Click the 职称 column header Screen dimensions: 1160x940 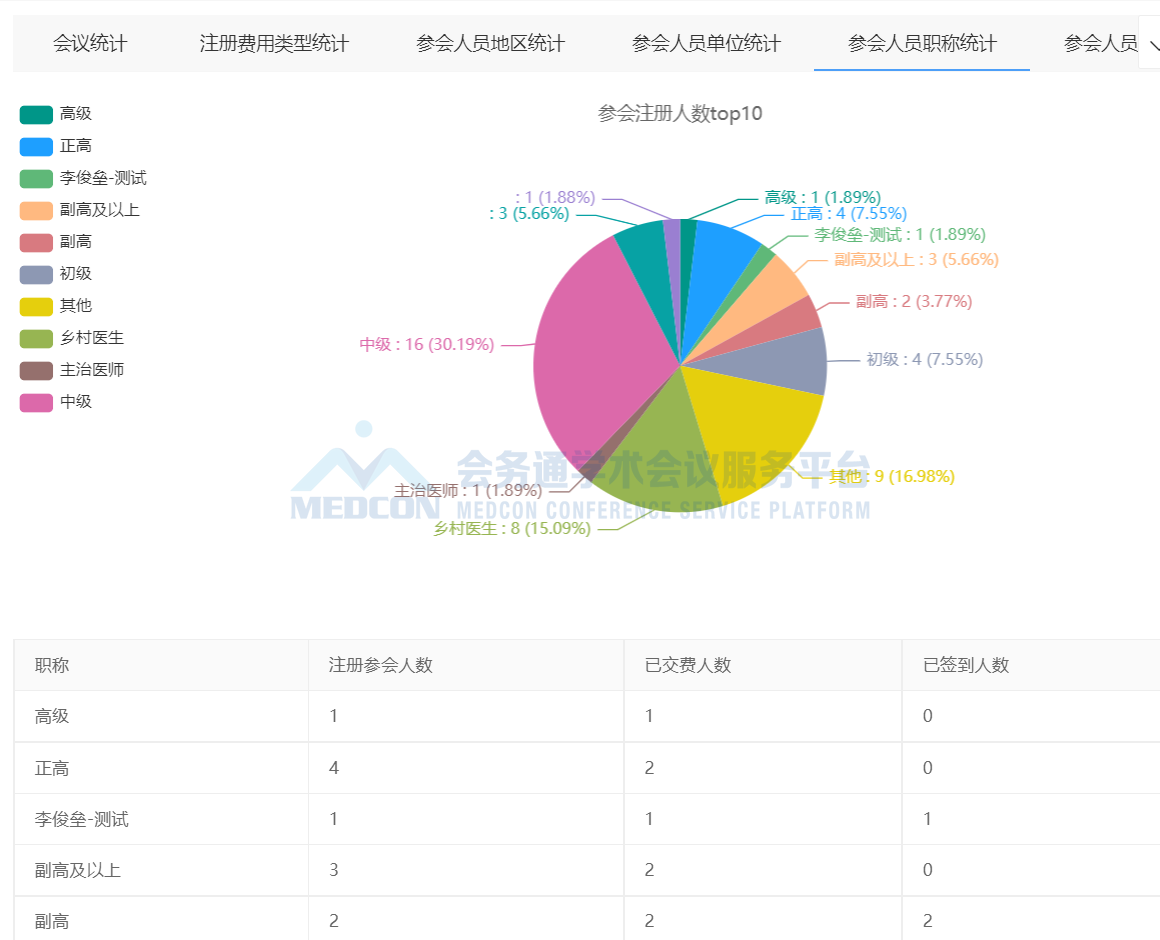[52, 666]
